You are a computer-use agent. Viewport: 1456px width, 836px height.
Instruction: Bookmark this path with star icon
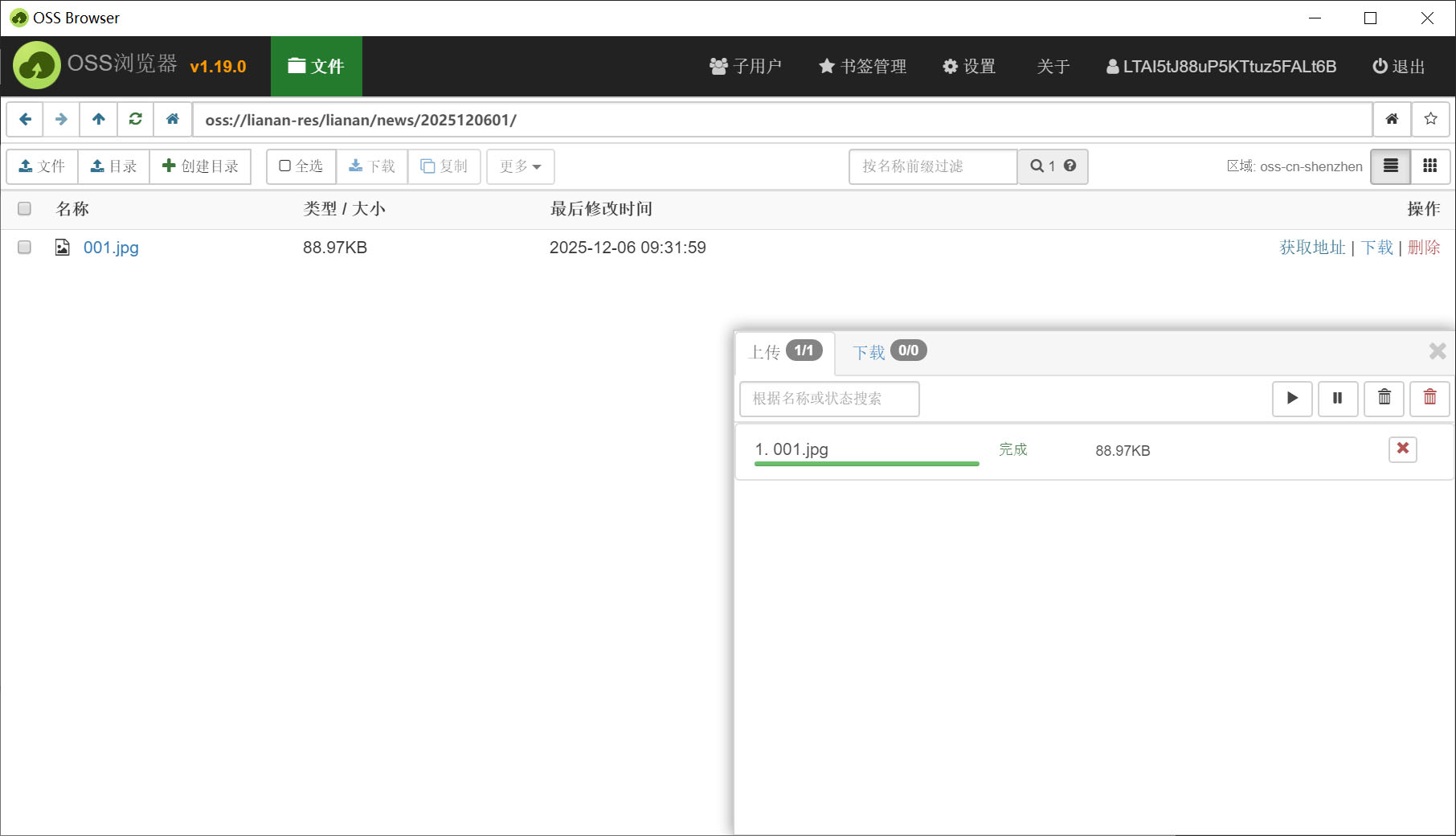pyautogui.click(x=1430, y=120)
